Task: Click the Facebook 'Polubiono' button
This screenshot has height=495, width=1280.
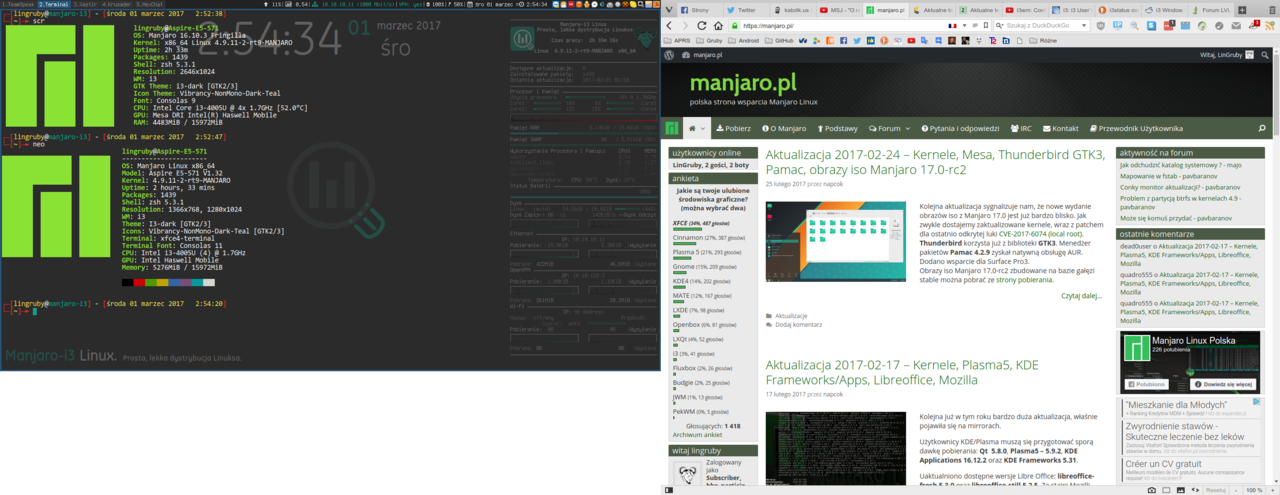Action: 1147,384
